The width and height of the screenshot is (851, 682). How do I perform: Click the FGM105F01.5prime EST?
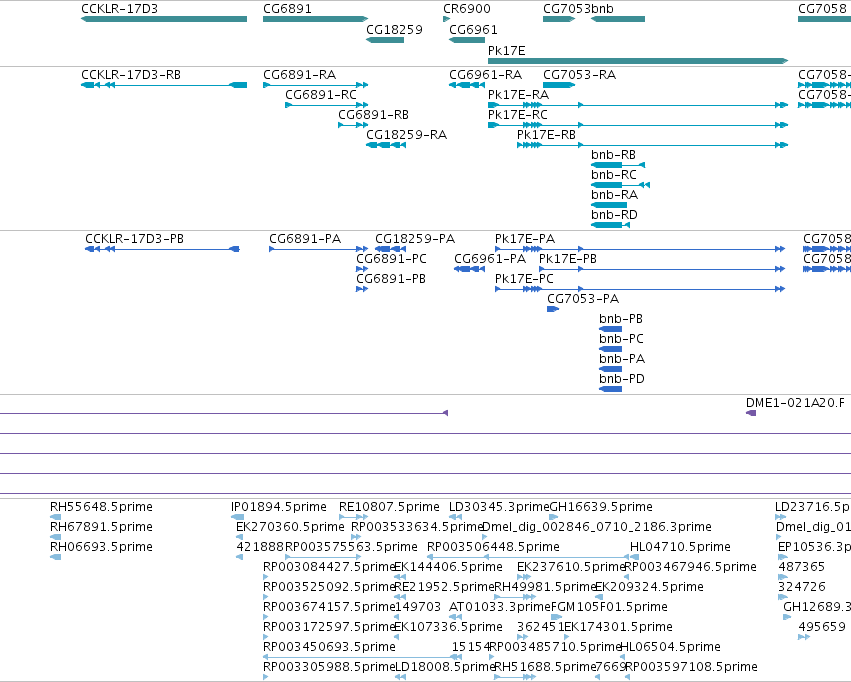click(556, 617)
